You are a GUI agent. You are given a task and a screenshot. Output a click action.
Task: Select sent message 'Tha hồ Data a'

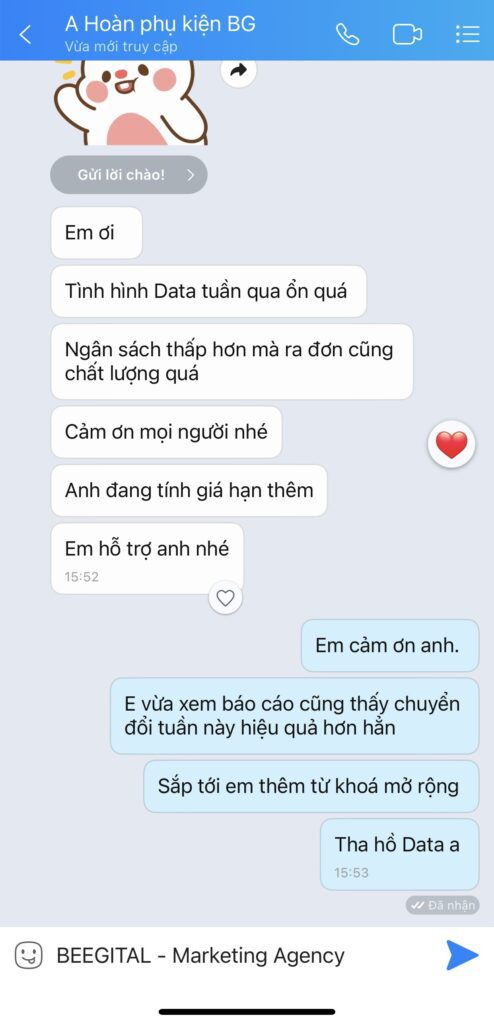click(399, 855)
